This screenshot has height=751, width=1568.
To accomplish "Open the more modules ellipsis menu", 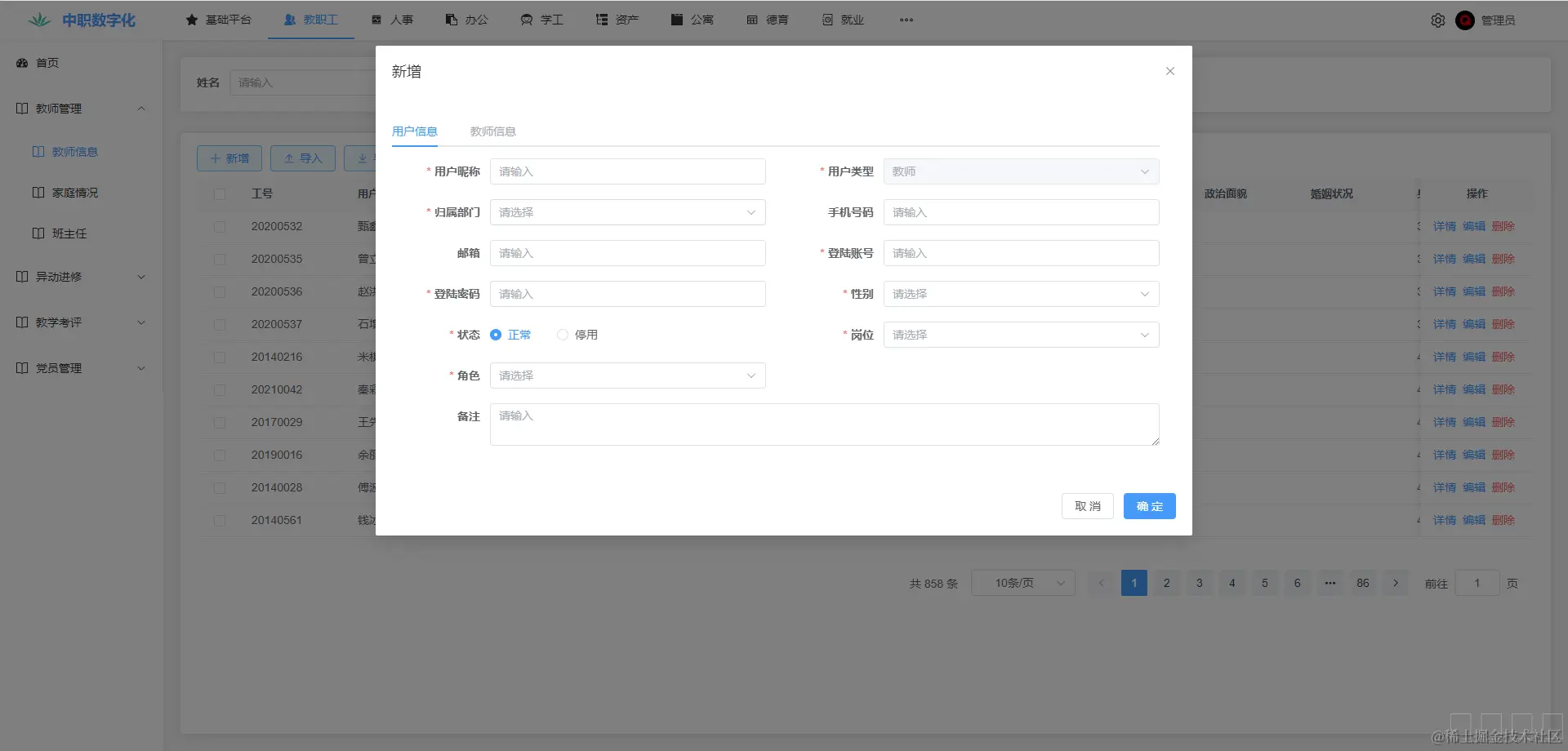I will (x=906, y=20).
